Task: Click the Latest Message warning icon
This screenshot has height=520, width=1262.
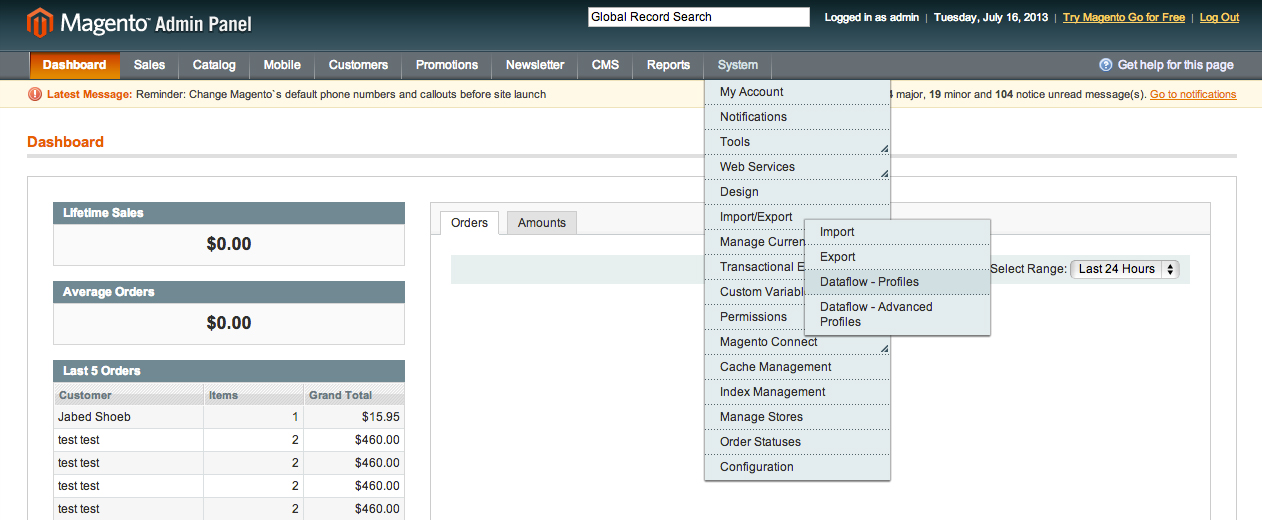Action: [x=35, y=94]
